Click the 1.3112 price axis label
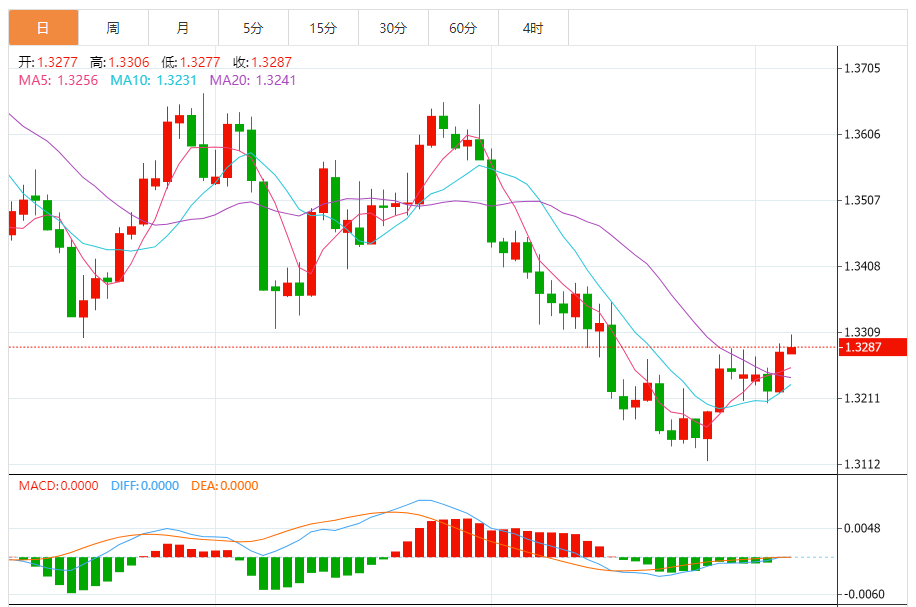Screen dimensions: 916x607 coord(862,464)
